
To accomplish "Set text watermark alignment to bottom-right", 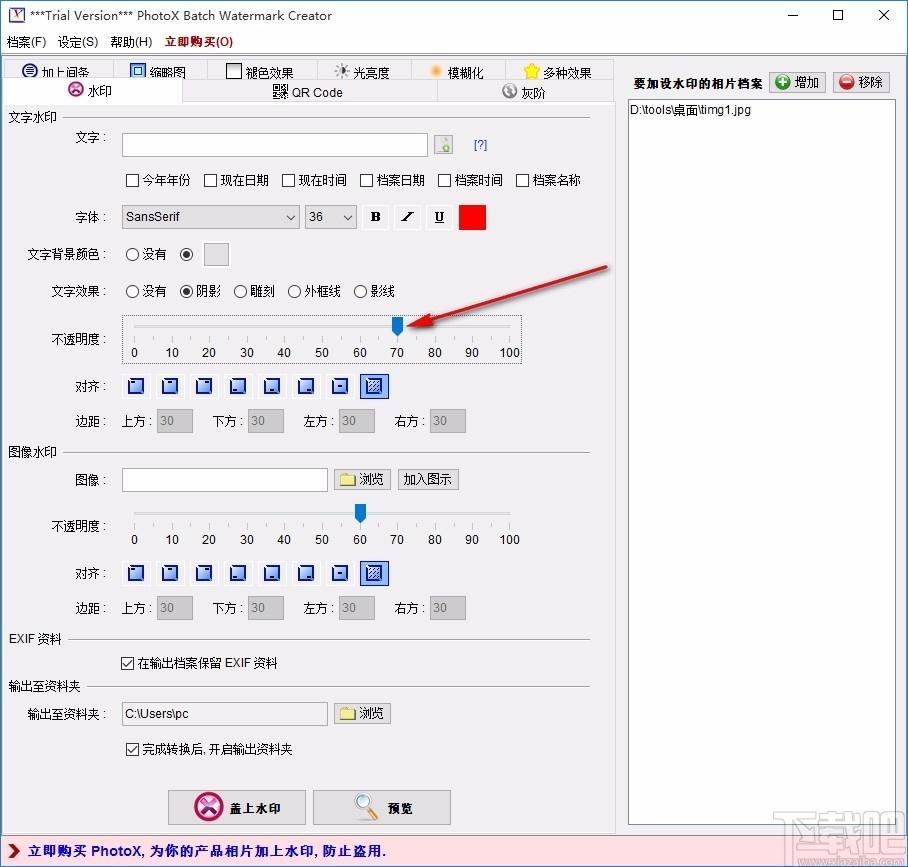I will [x=306, y=386].
